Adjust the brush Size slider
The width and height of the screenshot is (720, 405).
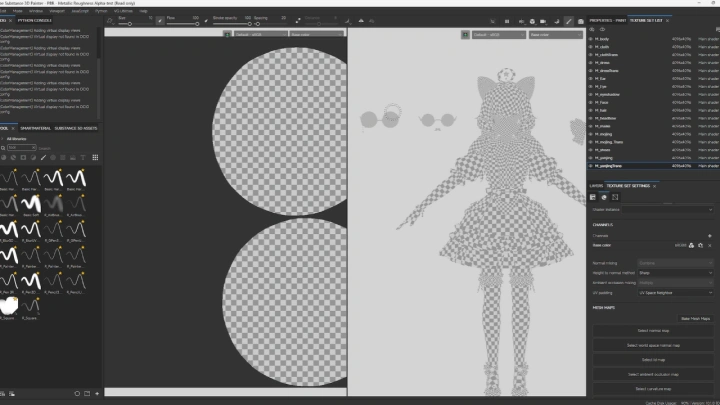(x=135, y=24)
